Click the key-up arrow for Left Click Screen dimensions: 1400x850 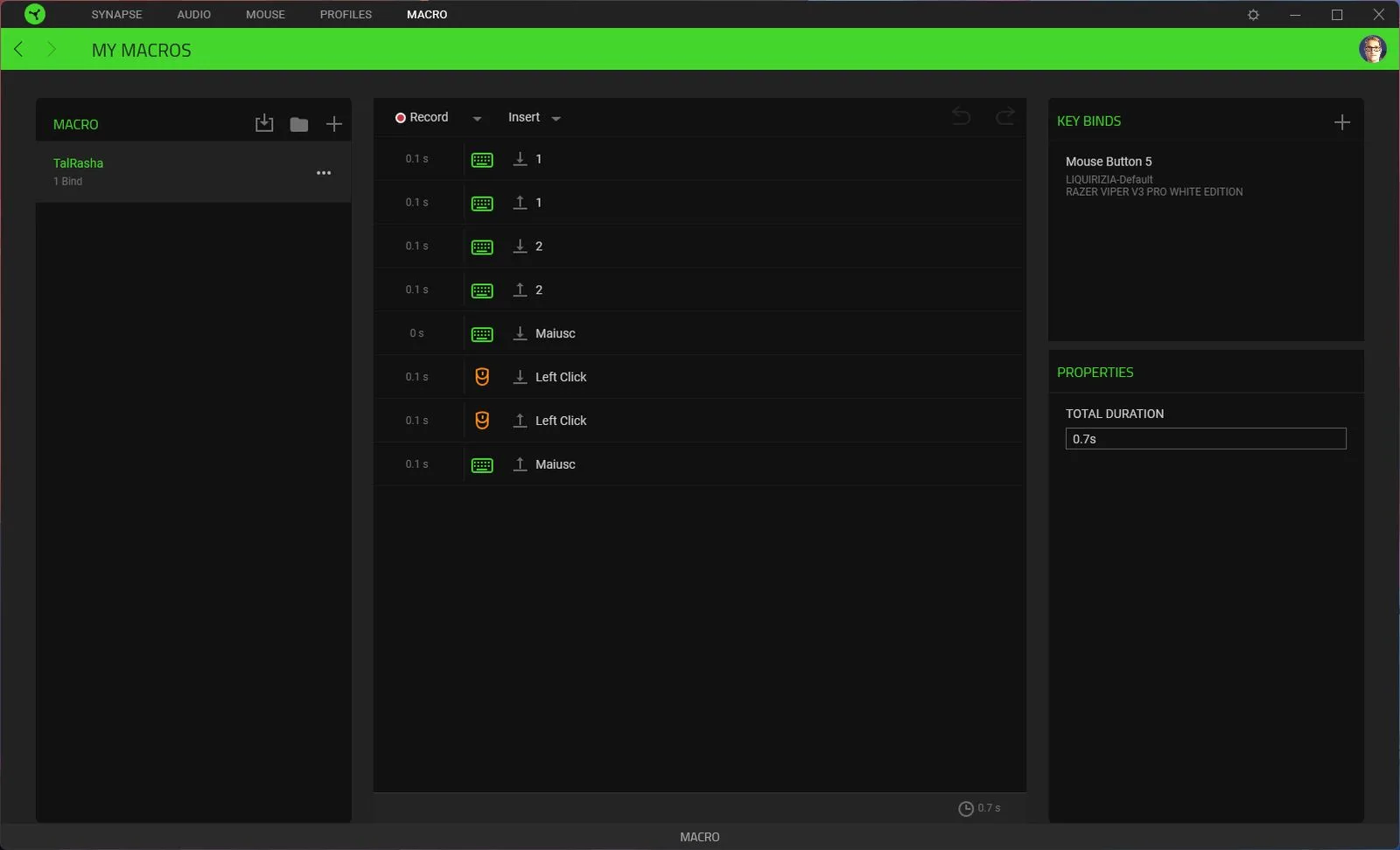[x=520, y=421]
